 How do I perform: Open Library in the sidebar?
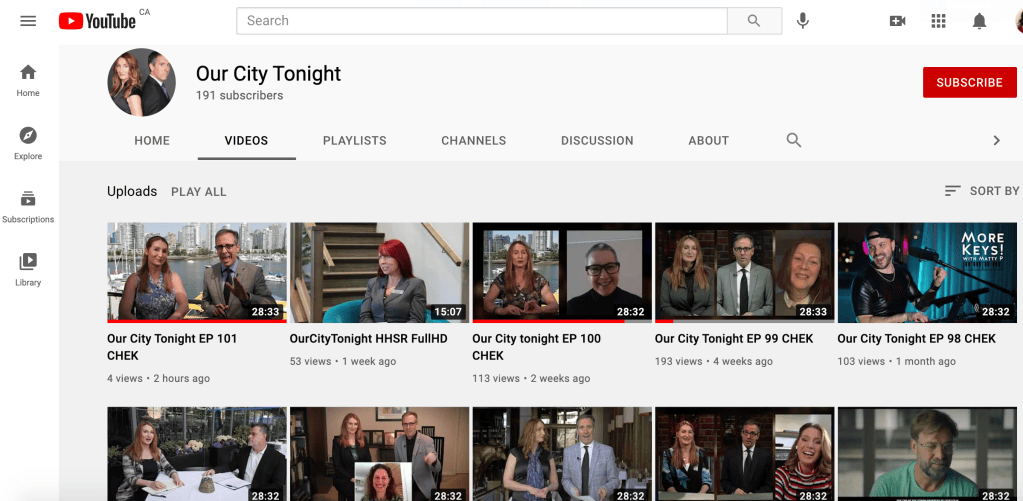coord(28,270)
